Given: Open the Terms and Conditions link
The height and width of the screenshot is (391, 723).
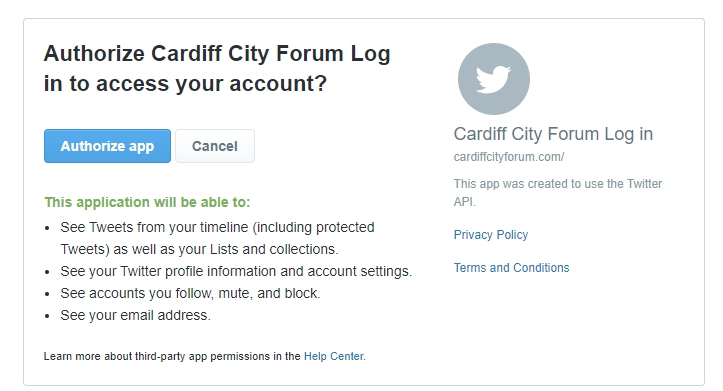Looking at the screenshot, I should click(x=511, y=268).
